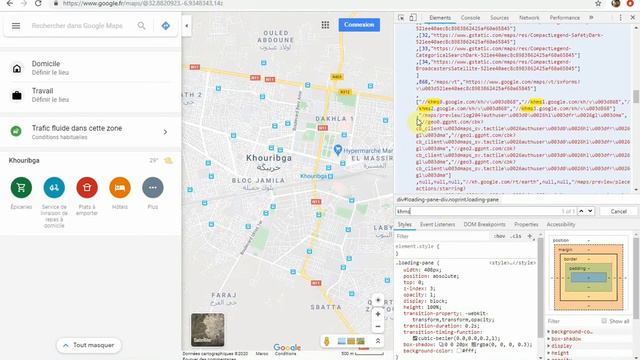Image resolution: width=640 pixels, height=360 pixels.
Task: Go to previous search result
Action: (x=581, y=211)
